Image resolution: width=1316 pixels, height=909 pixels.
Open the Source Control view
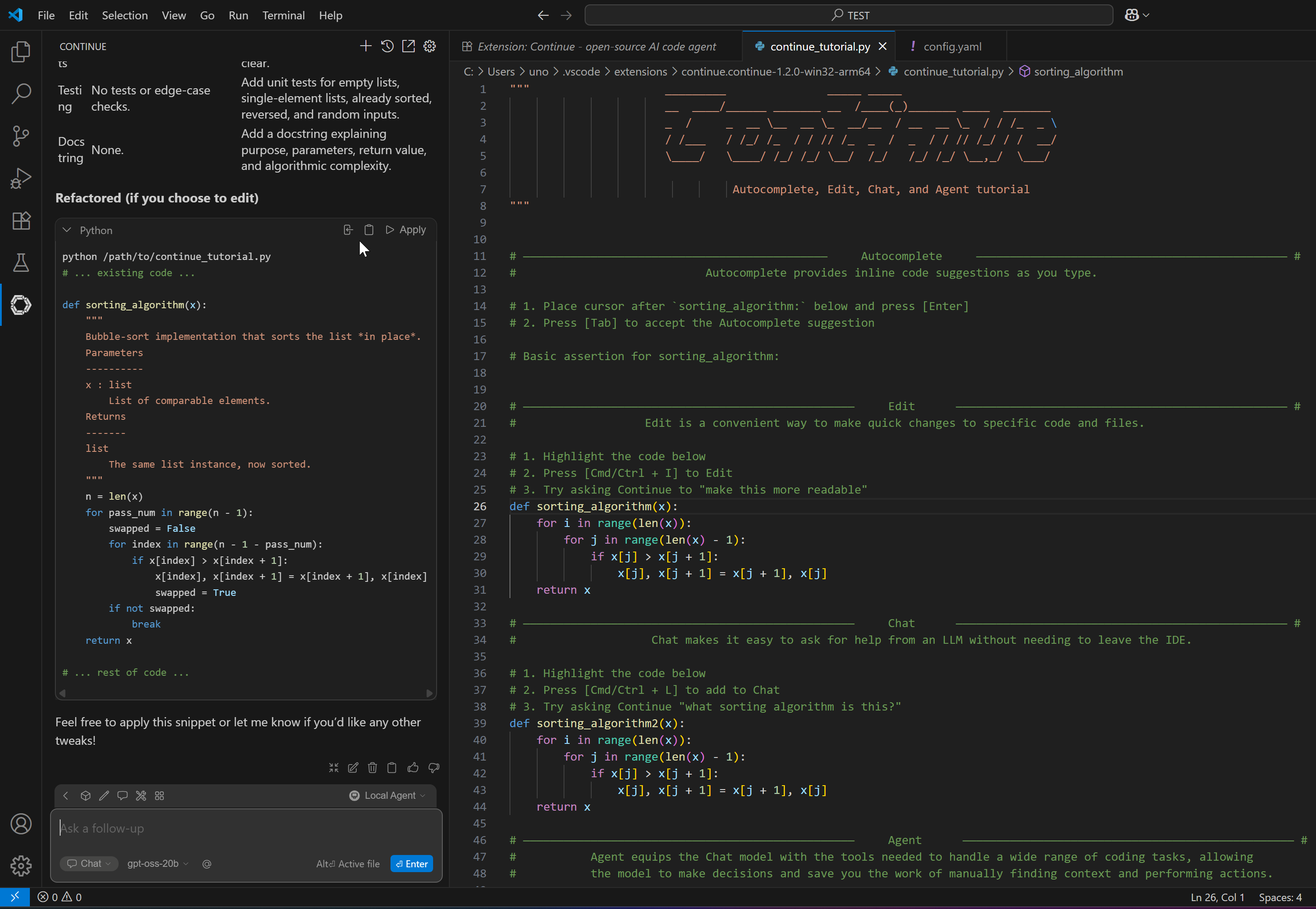click(21, 136)
